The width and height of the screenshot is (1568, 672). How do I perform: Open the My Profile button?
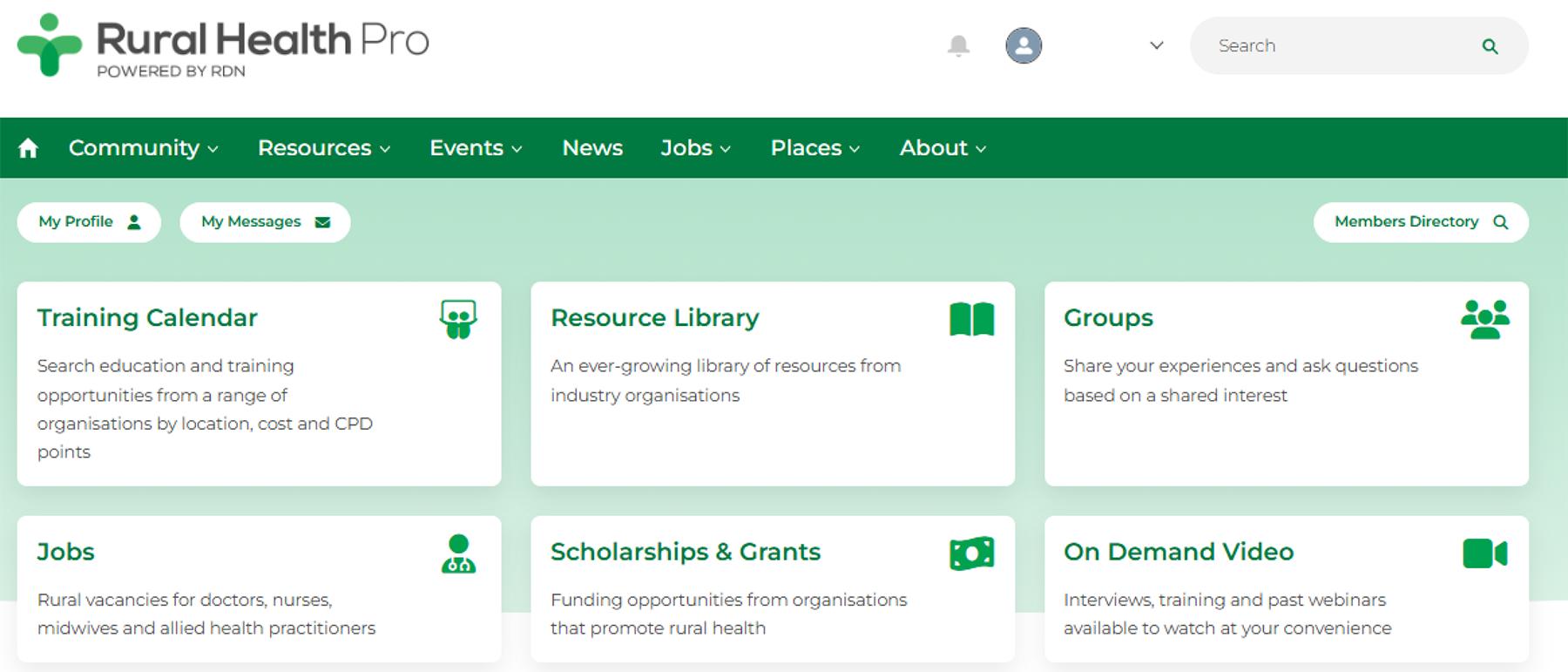coord(89,222)
